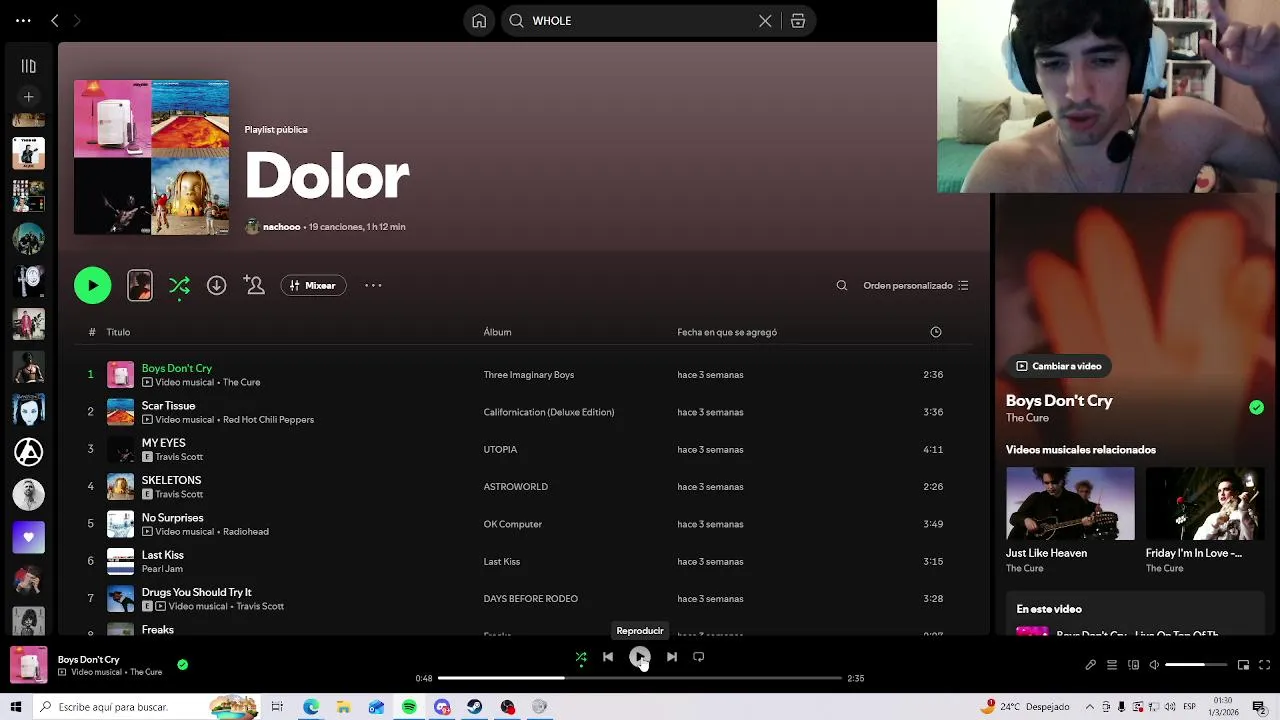Open the Steam icon in the taskbar

click(474, 707)
